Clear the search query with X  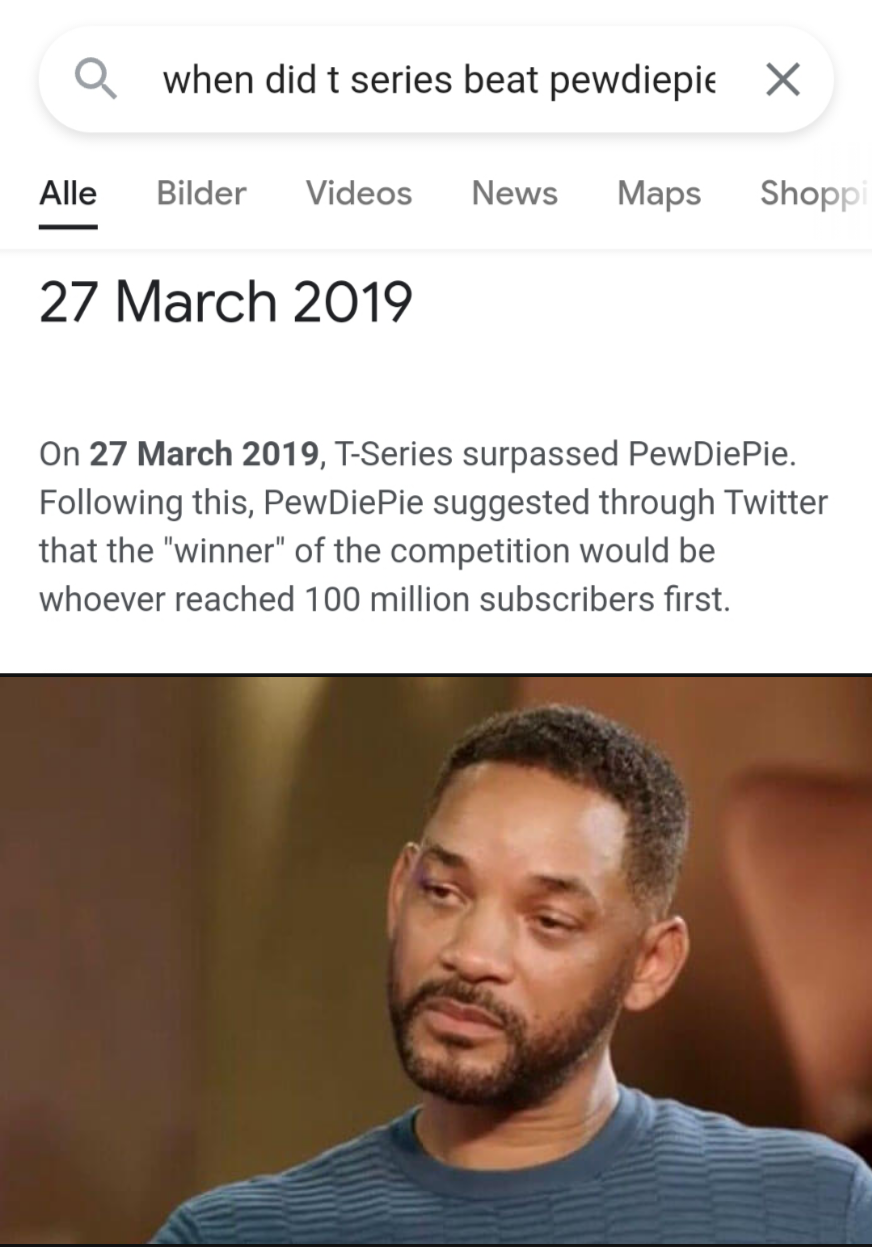click(x=781, y=80)
